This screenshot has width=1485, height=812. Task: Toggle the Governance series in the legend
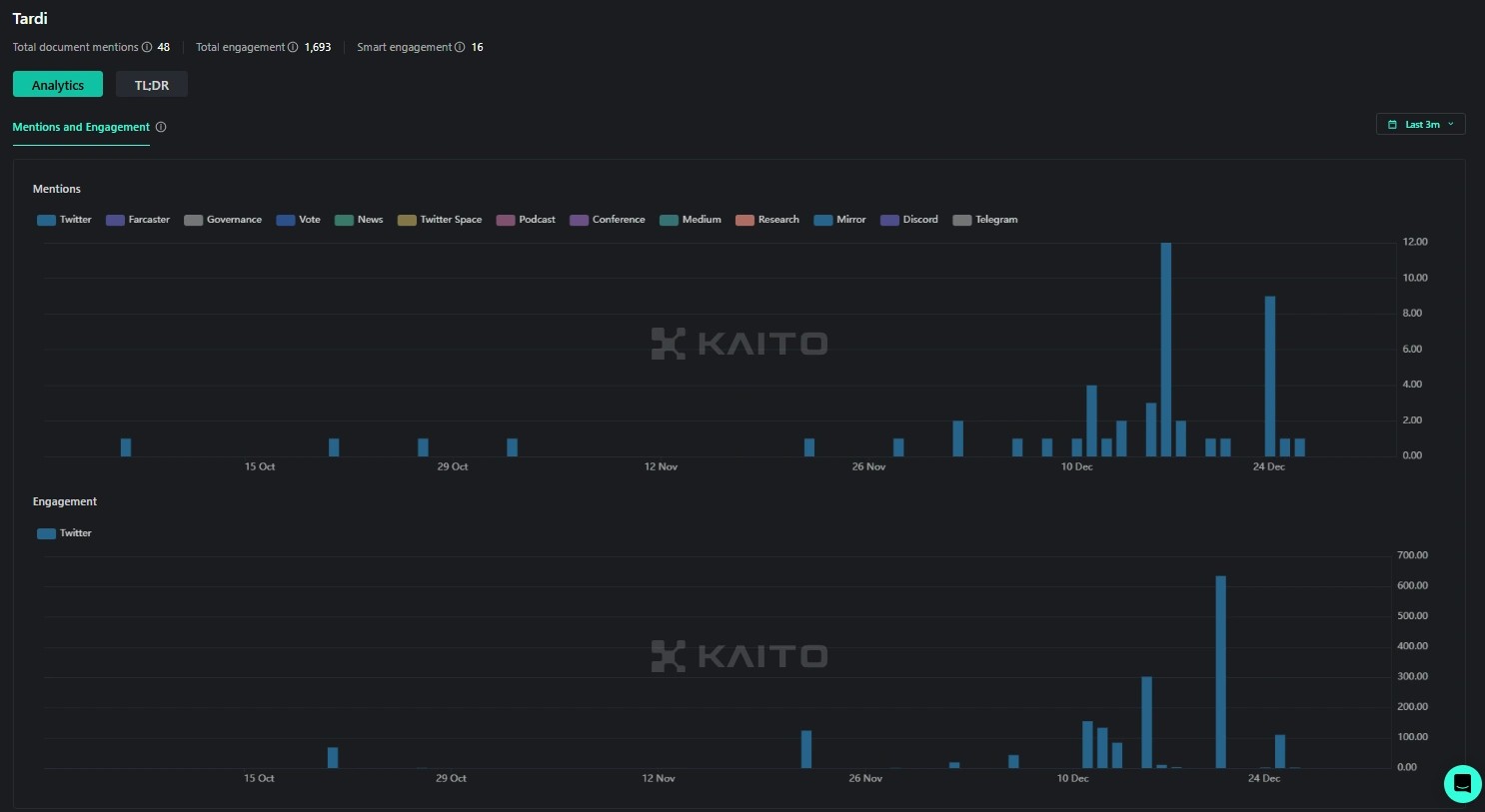pos(223,220)
